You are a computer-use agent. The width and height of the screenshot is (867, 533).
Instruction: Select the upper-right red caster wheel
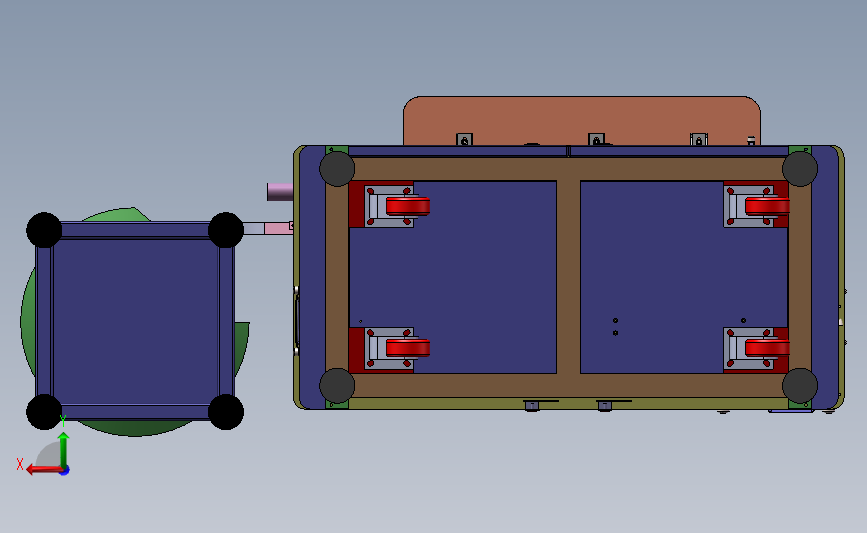pyautogui.click(x=767, y=206)
